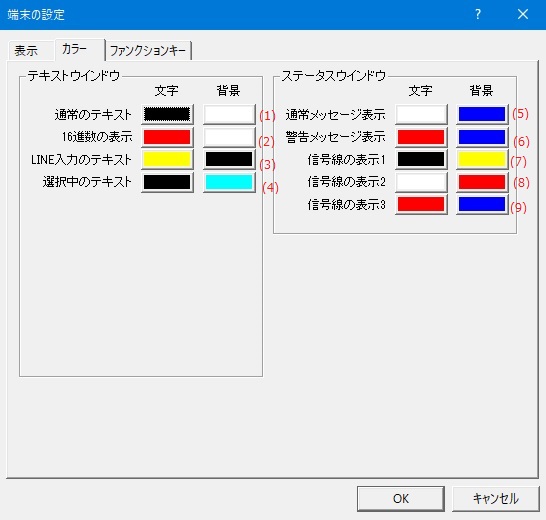Select the cyan 背景 swatch for 選択中のテキスト
This screenshot has width=546, height=520.
229,182
